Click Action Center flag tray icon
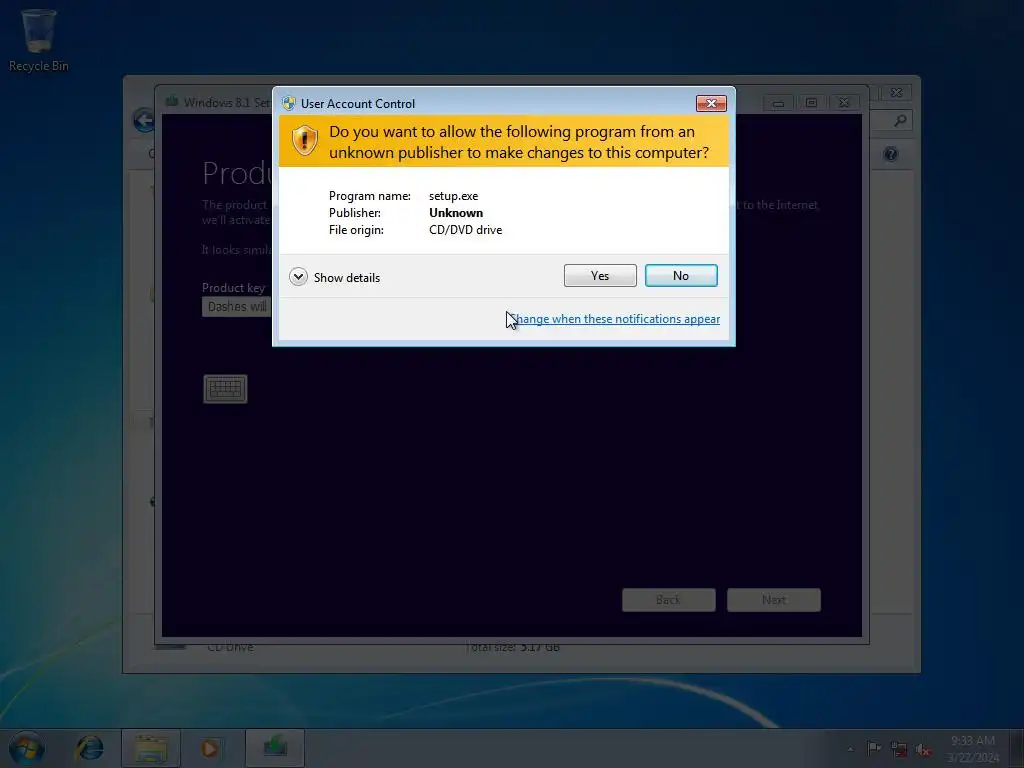 873,748
